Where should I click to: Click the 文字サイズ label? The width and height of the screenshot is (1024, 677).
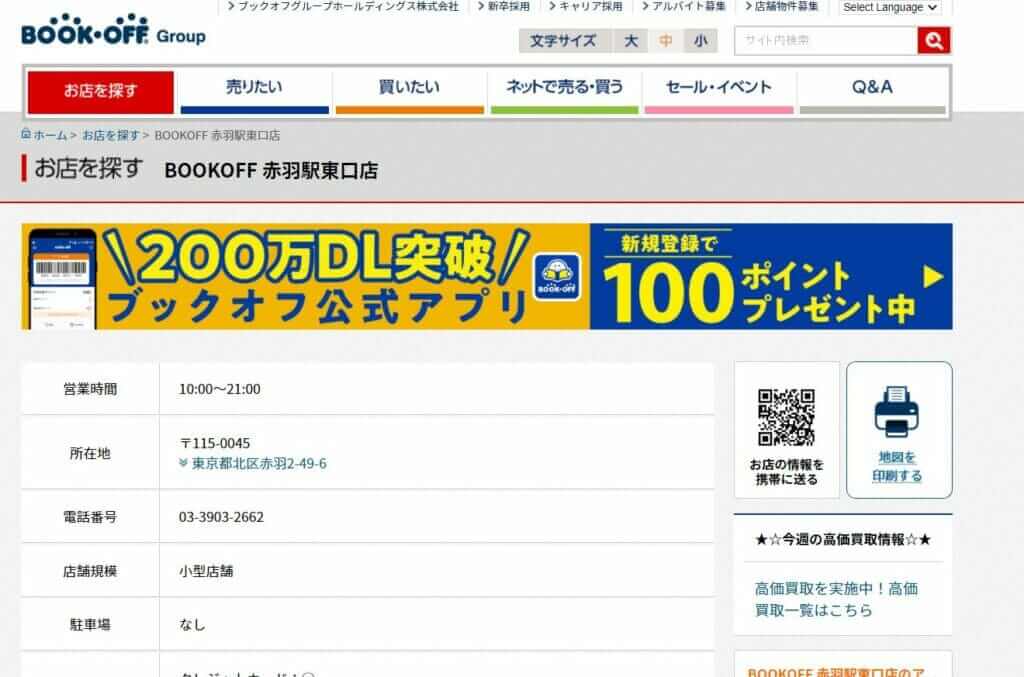point(563,41)
